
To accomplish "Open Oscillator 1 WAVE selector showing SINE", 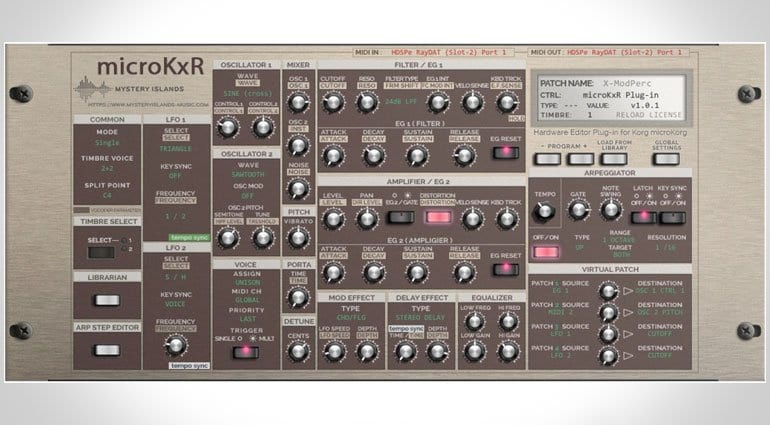I will tap(246, 93).
